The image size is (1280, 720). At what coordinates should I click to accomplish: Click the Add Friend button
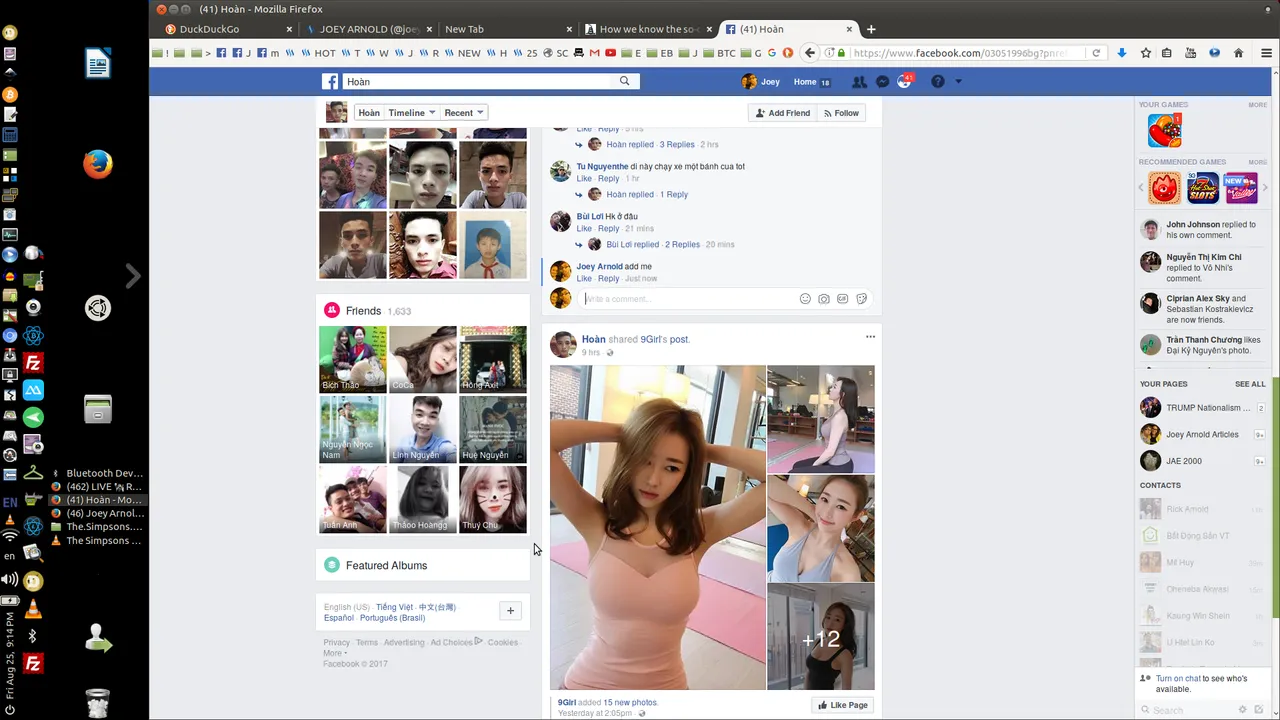pyautogui.click(x=783, y=113)
